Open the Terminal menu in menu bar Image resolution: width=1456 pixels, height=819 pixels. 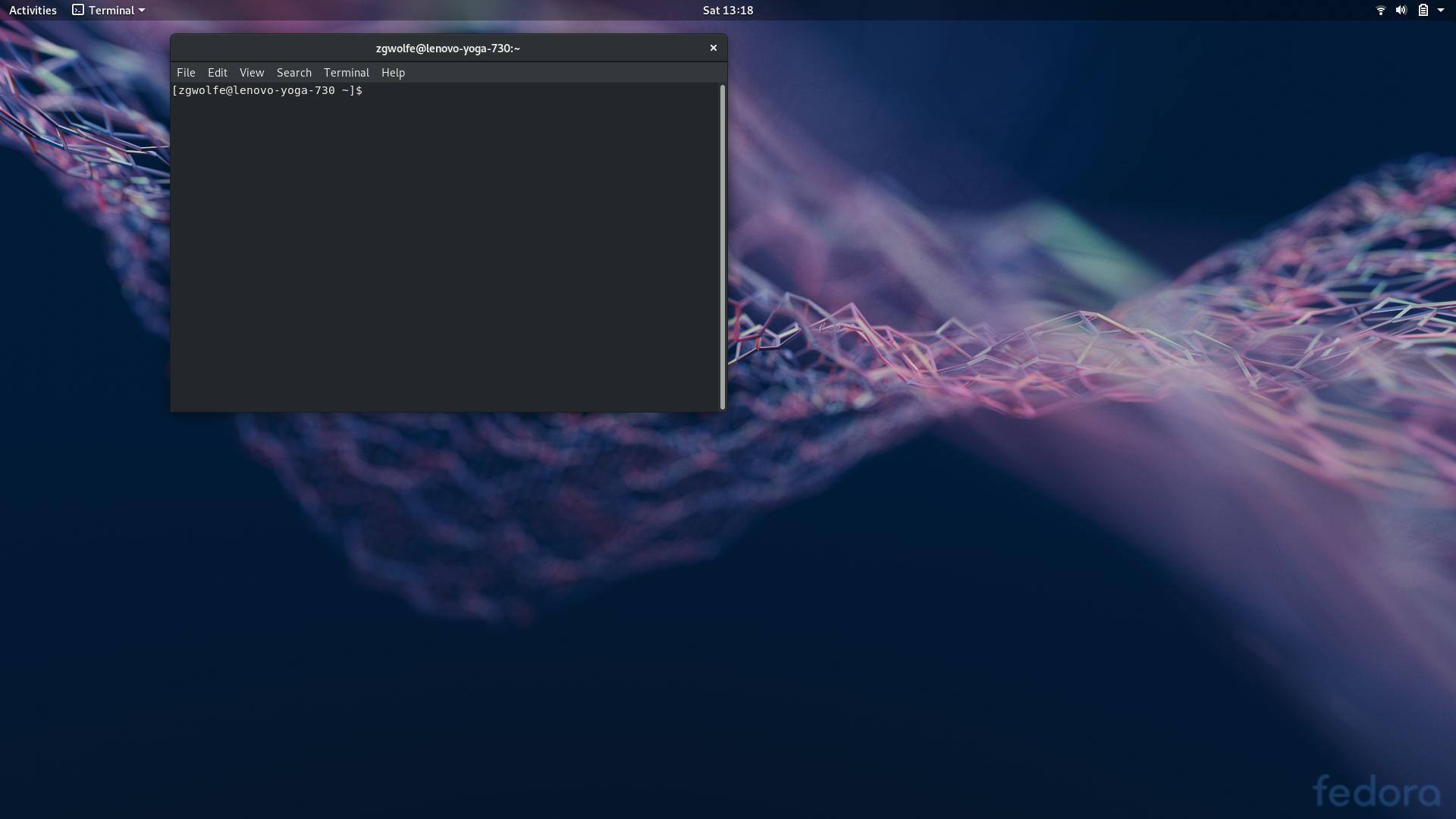tap(347, 73)
